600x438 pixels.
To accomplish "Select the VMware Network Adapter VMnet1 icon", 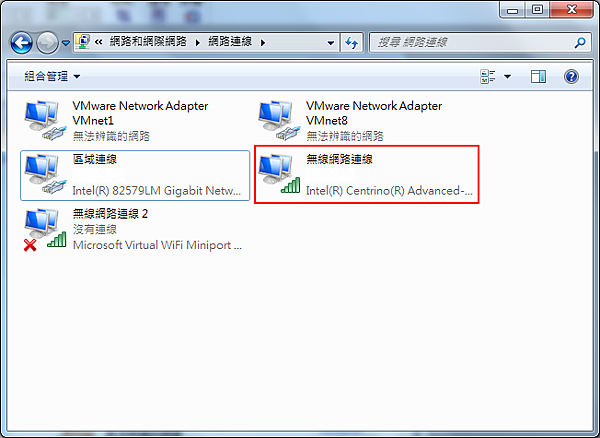I will coord(45,120).
